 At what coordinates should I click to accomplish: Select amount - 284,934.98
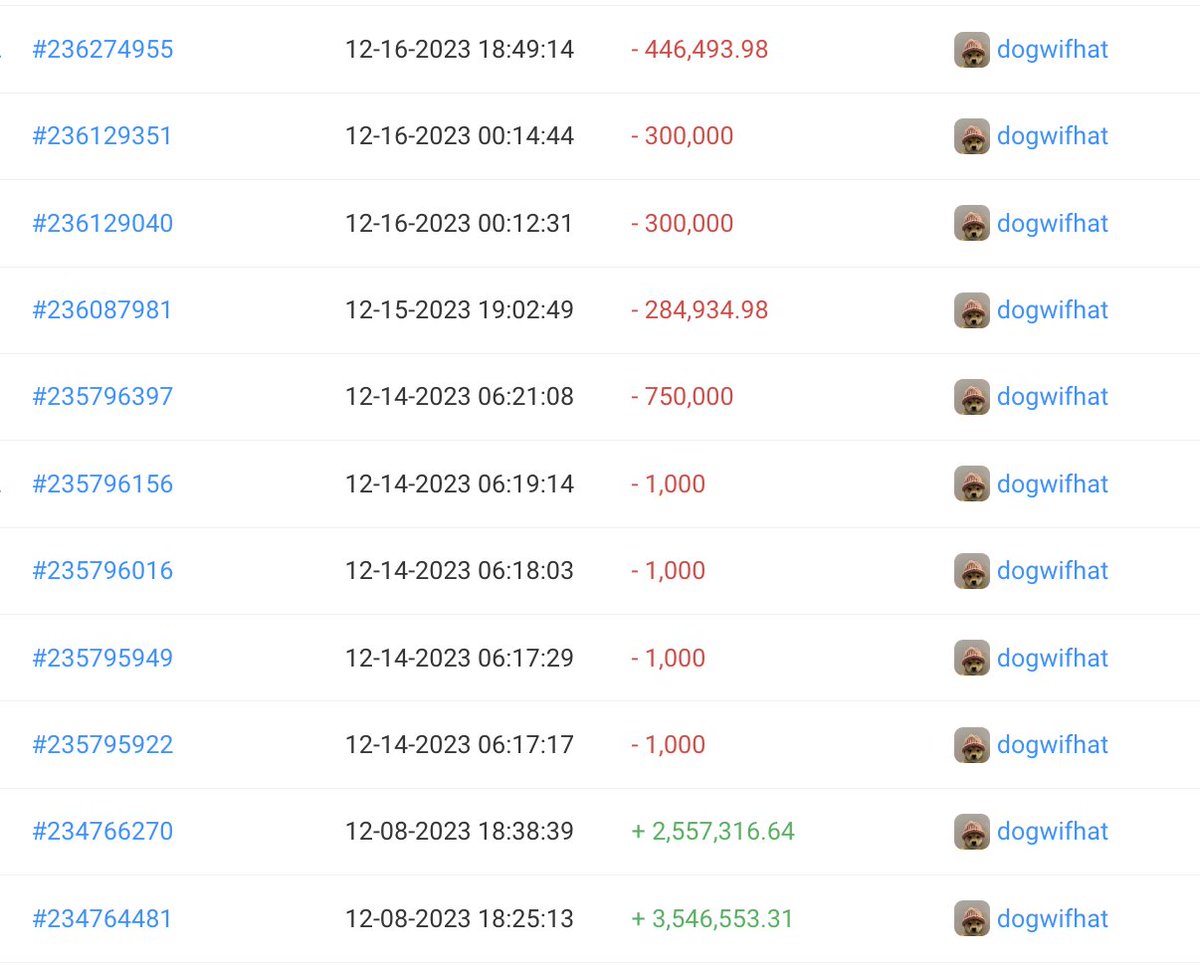click(700, 310)
